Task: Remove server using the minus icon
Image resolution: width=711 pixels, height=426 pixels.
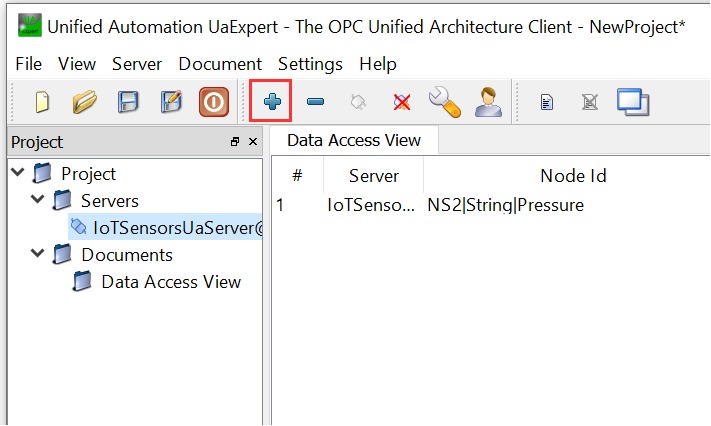Action: 315,101
